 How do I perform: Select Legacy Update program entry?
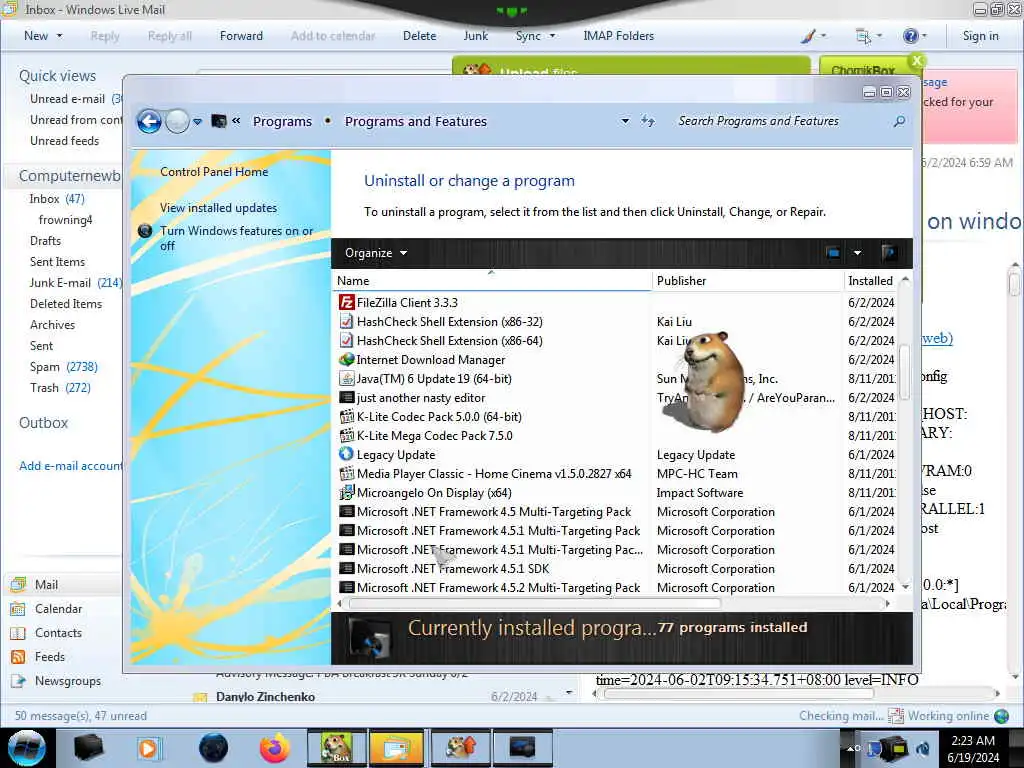pos(616,455)
